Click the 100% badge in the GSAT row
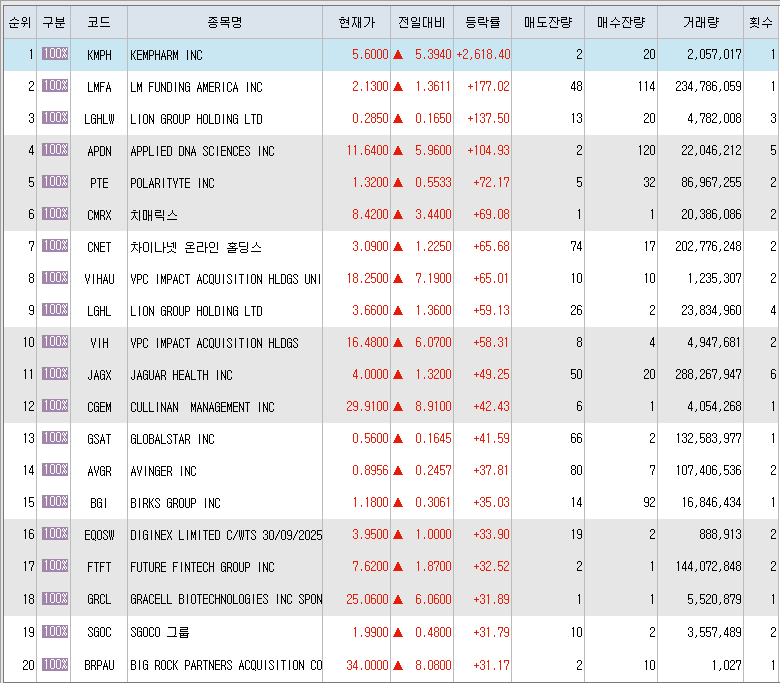Viewport: 780px width, 683px height. pos(55,438)
